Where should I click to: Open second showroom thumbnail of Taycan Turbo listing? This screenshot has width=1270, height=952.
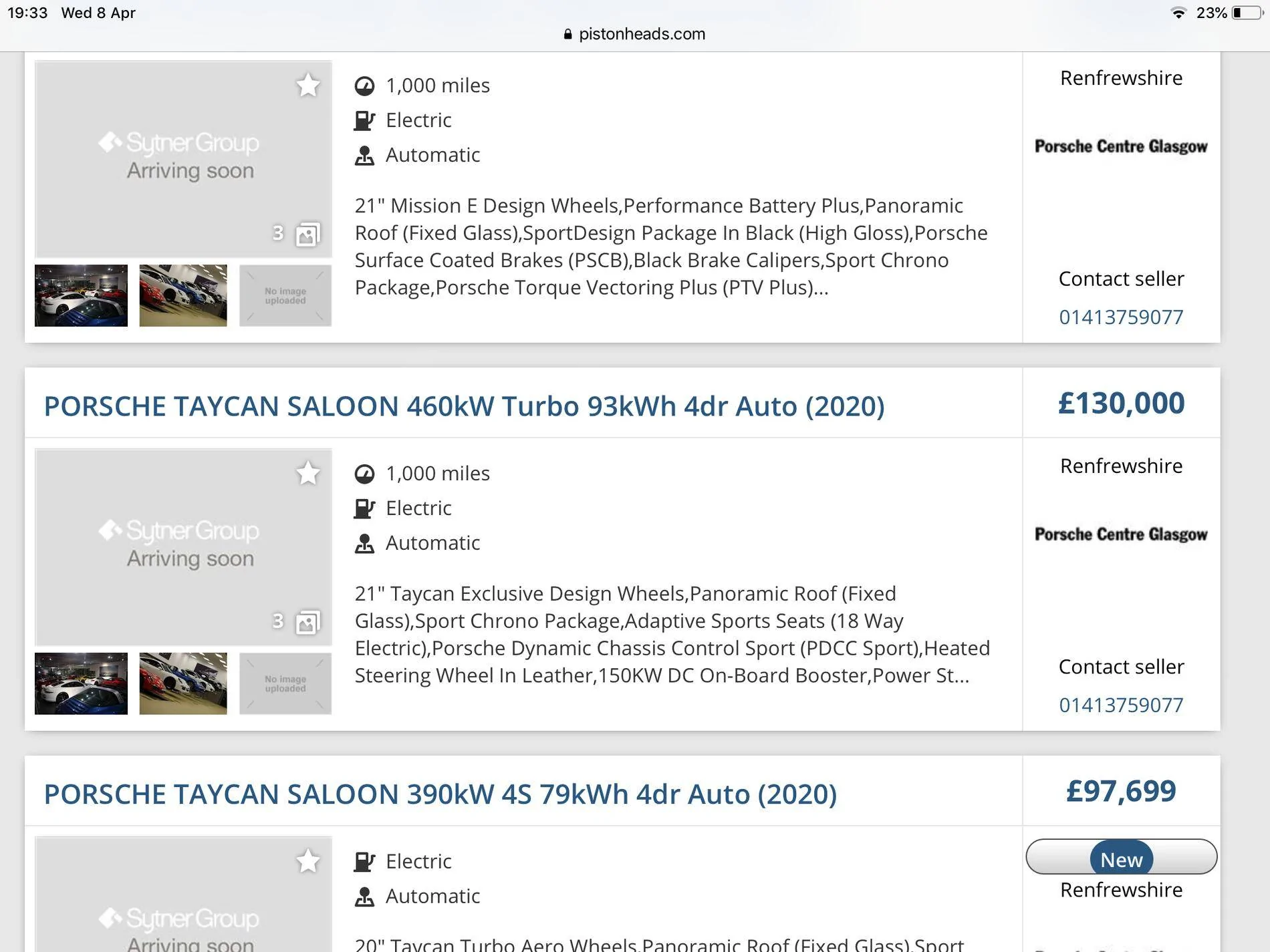click(x=183, y=683)
